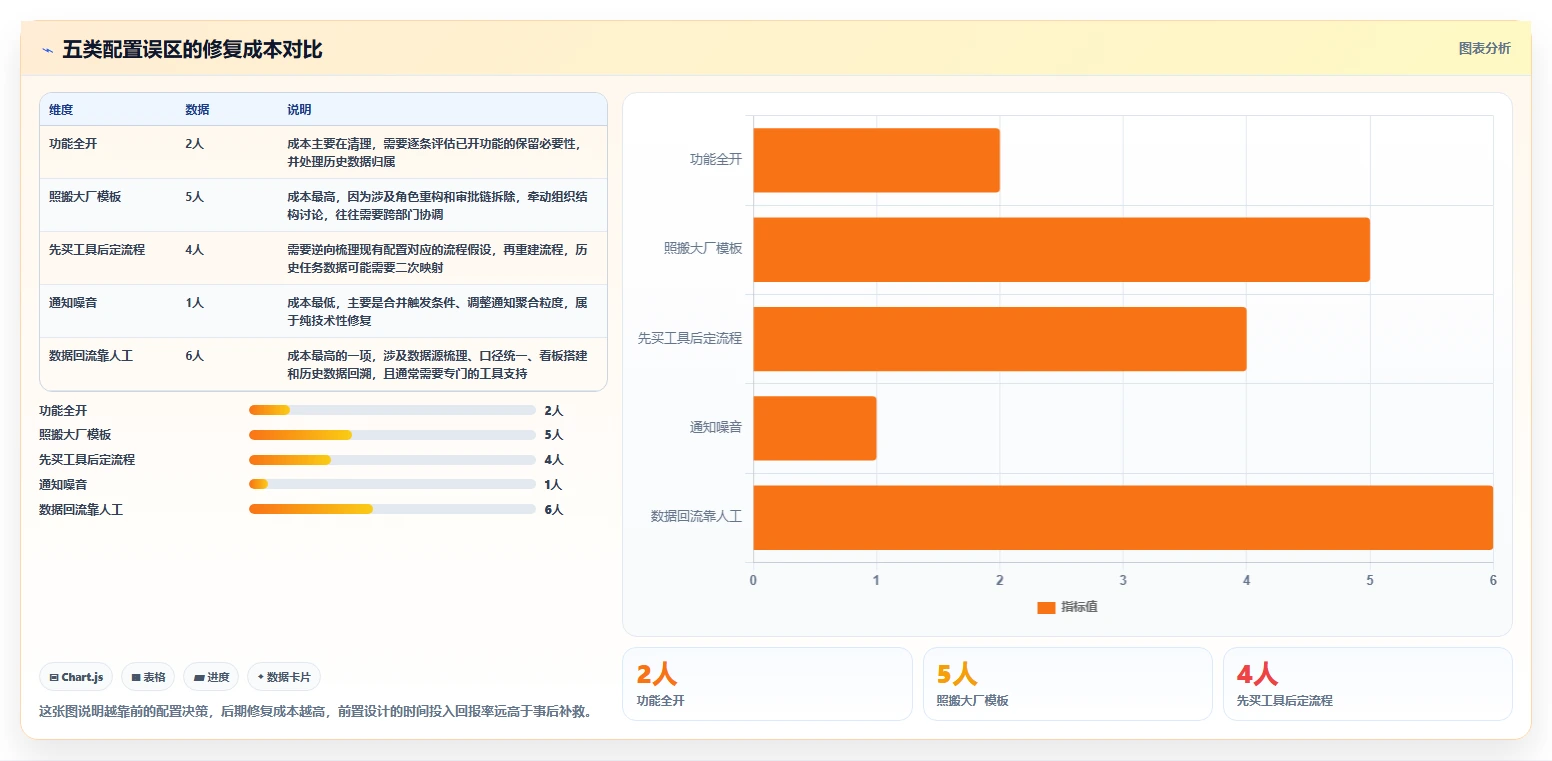This screenshot has width=1552, height=761.
Task: Select the 功能全开 table row name
Action: (x=73, y=143)
